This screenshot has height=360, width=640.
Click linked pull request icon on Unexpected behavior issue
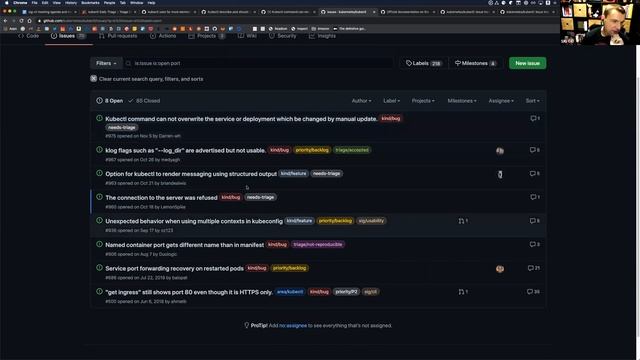(463, 221)
